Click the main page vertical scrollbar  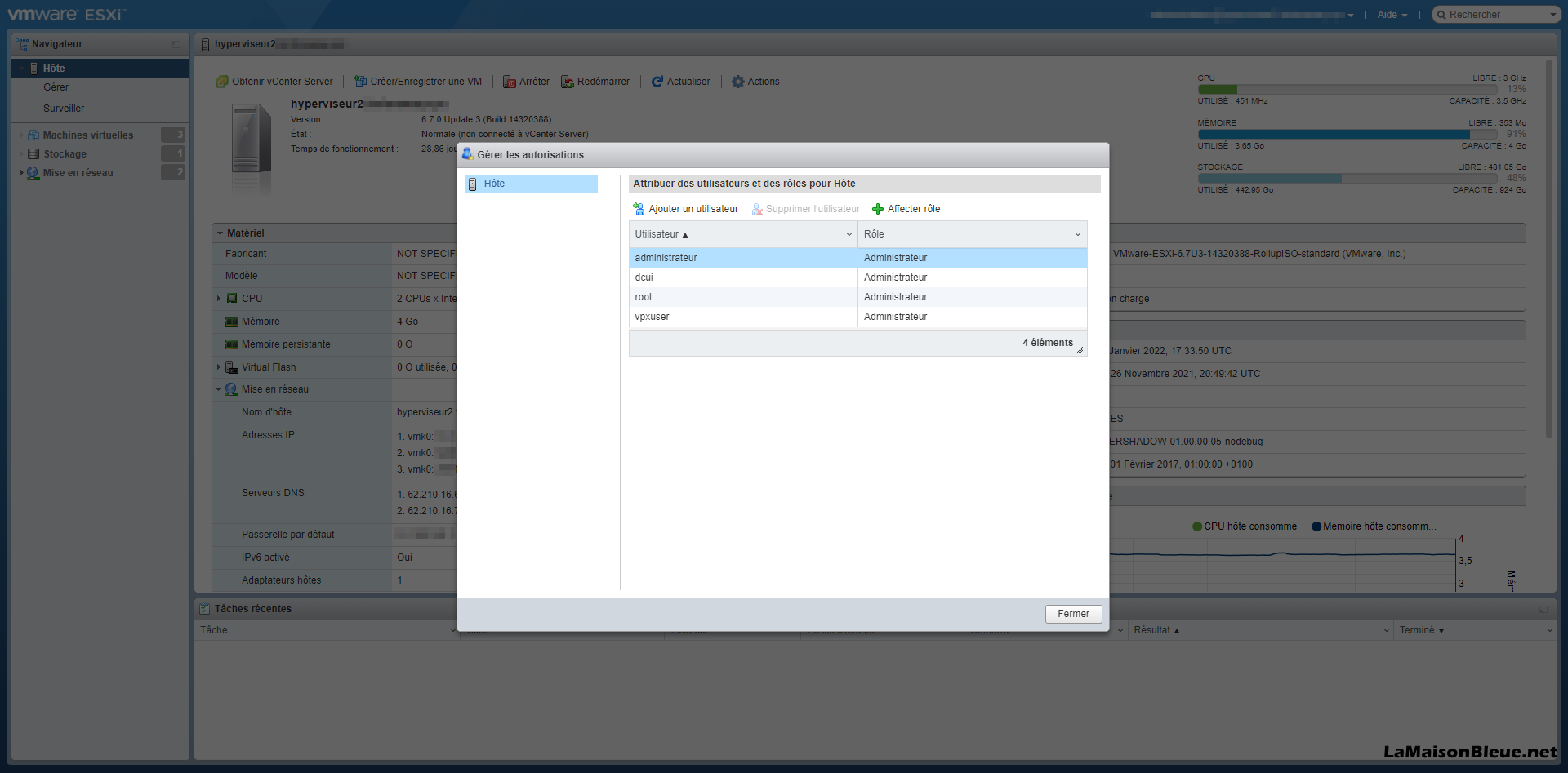pyautogui.click(x=1549, y=249)
